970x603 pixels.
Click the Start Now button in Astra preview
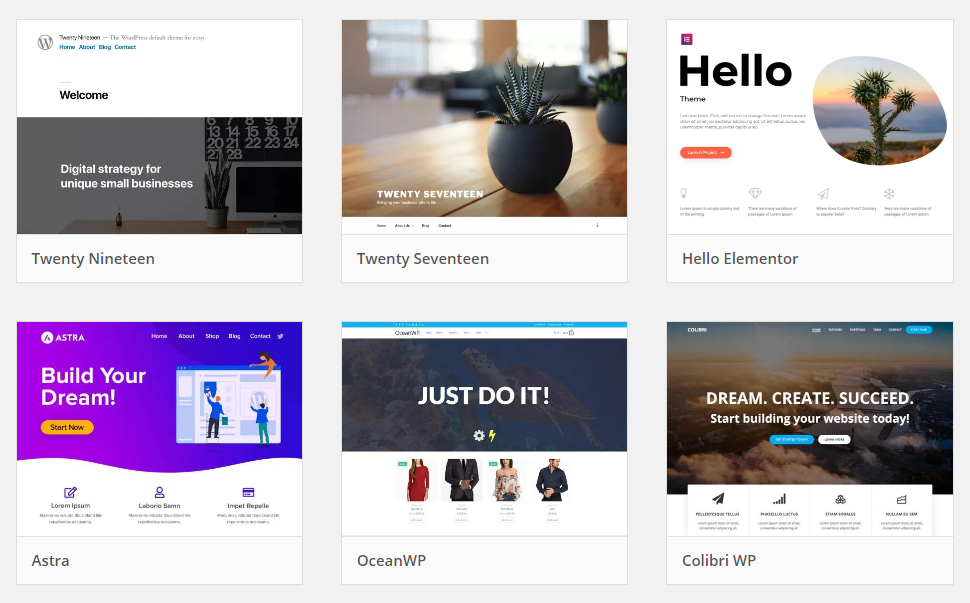(67, 427)
